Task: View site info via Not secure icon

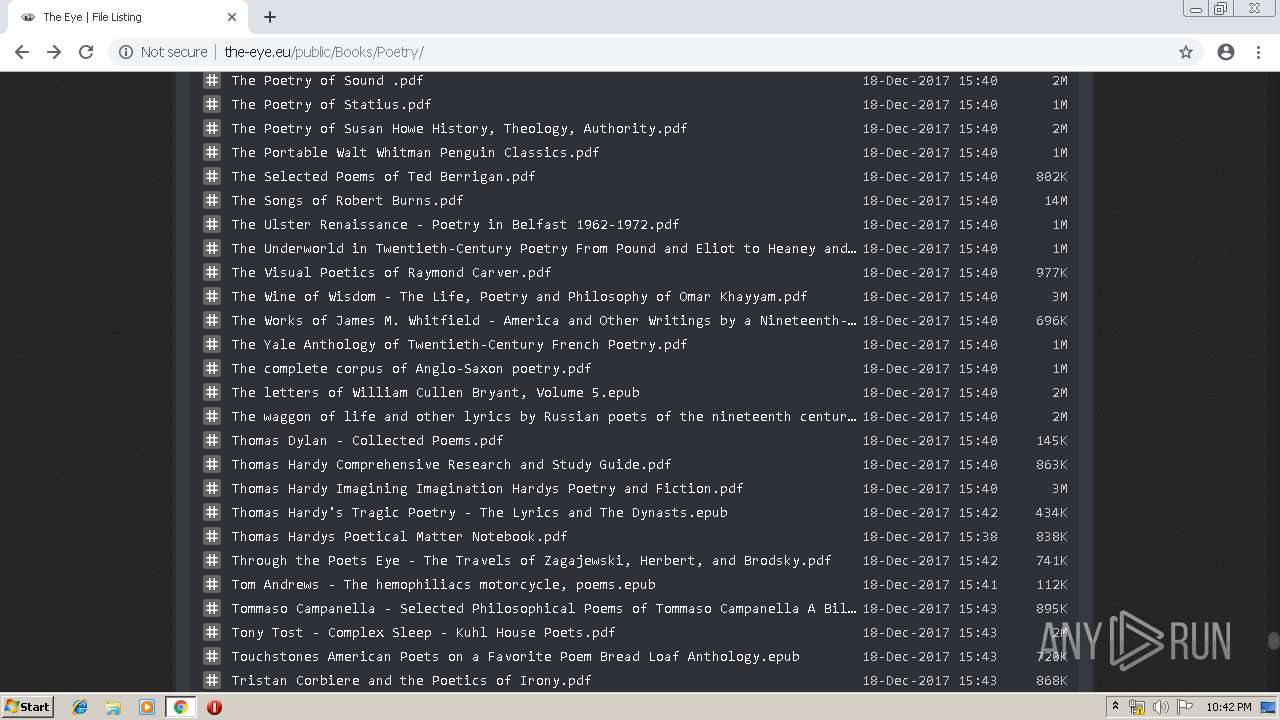Action: pyautogui.click(x=126, y=52)
